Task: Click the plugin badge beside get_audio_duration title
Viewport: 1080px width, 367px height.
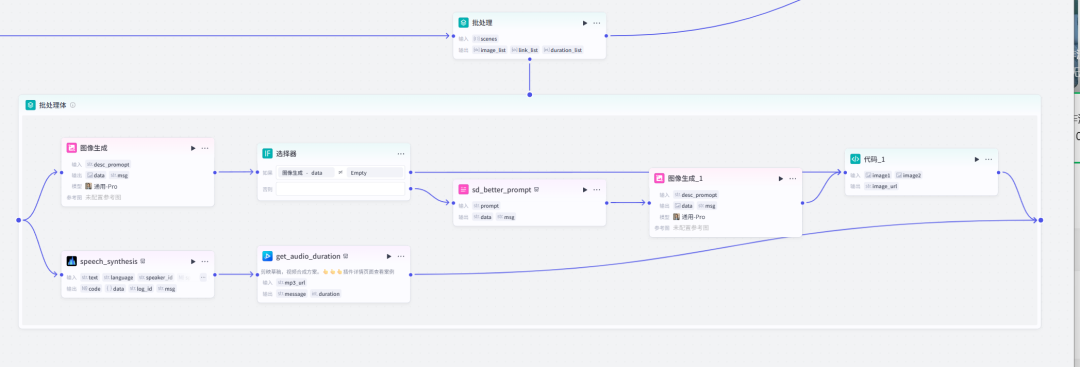Action: tap(346, 256)
